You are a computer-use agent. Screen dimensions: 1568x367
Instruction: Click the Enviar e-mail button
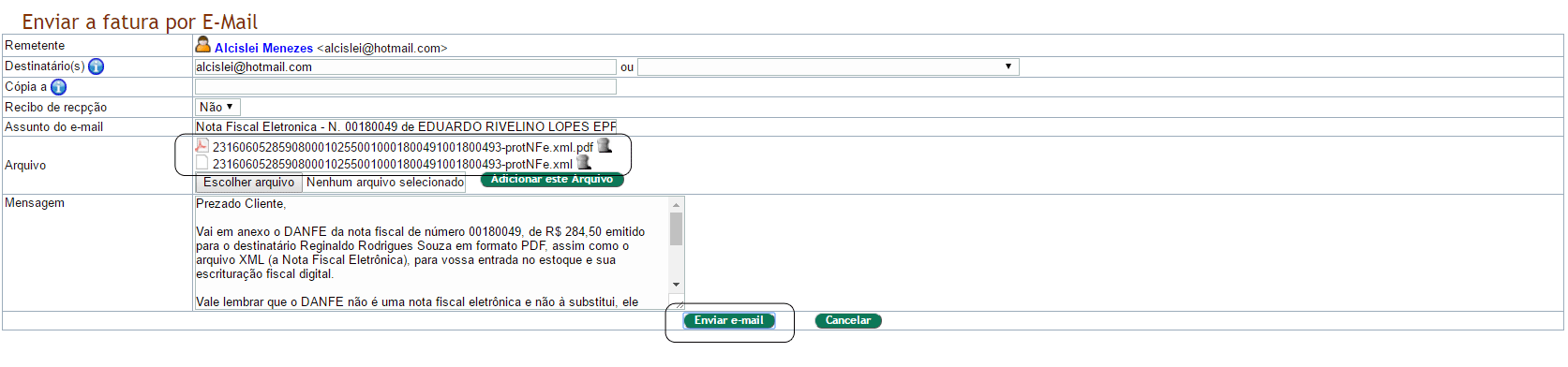(728, 320)
